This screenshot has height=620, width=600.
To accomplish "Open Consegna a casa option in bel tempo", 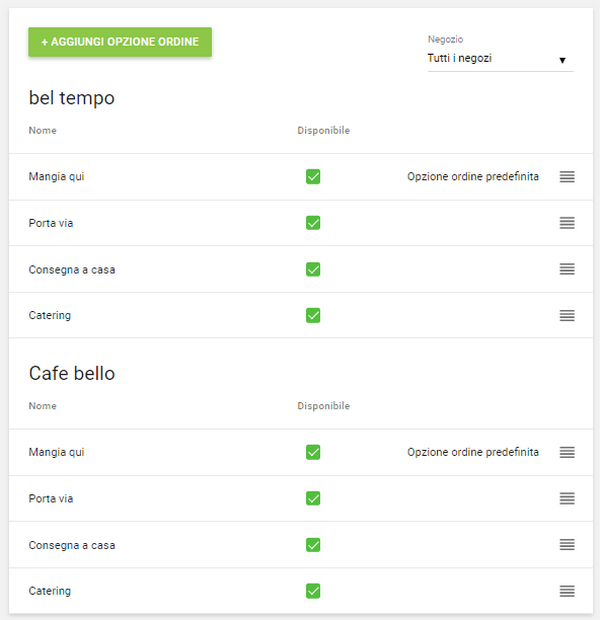I will coord(72,269).
